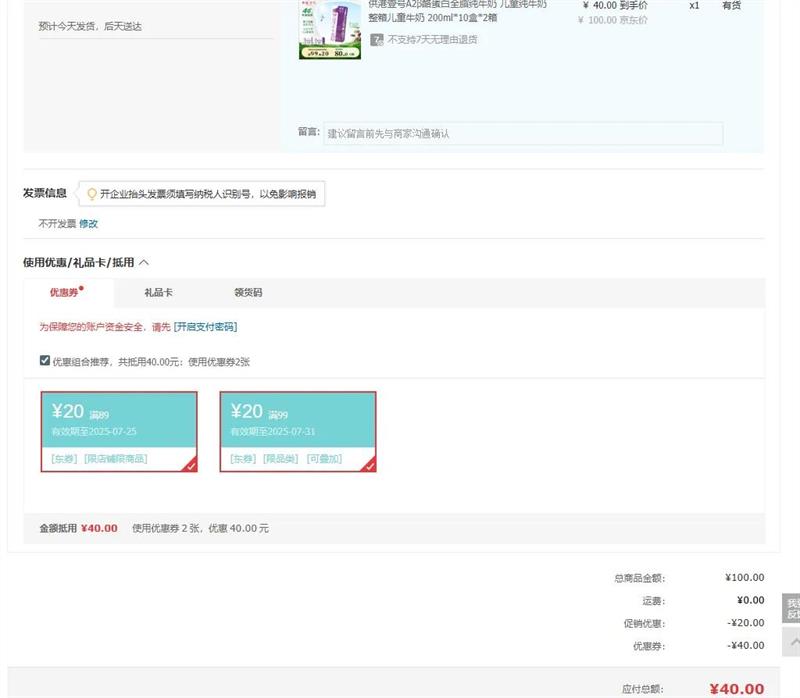Click the 限店铺限商品 tag on first coupon

115,459
